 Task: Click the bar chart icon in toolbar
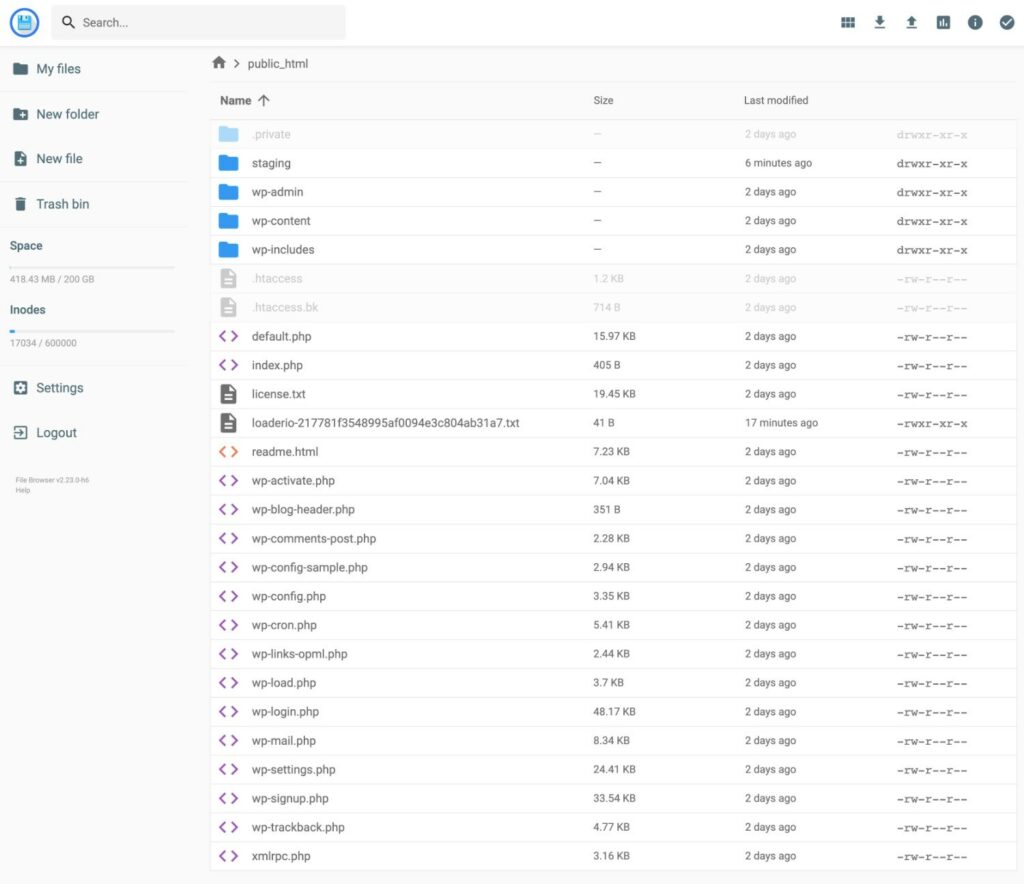pyautogui.click(x=943, y=22)
